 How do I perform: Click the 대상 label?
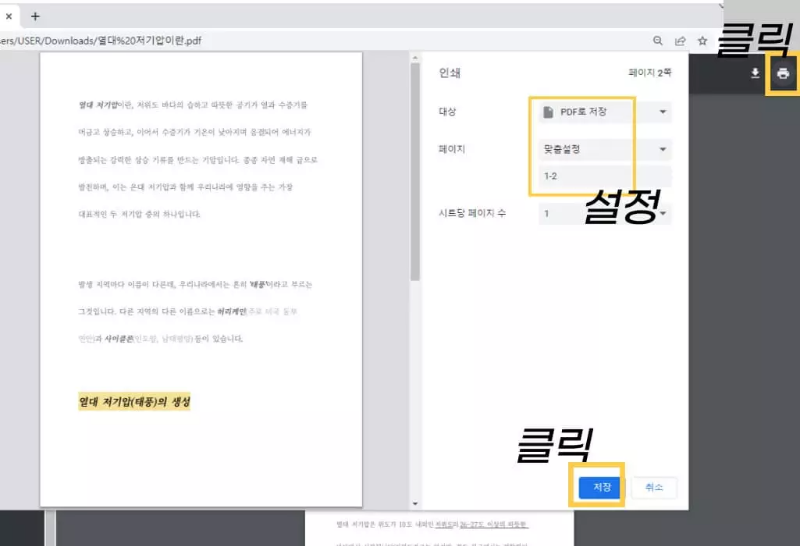click(x=447, y=111)
